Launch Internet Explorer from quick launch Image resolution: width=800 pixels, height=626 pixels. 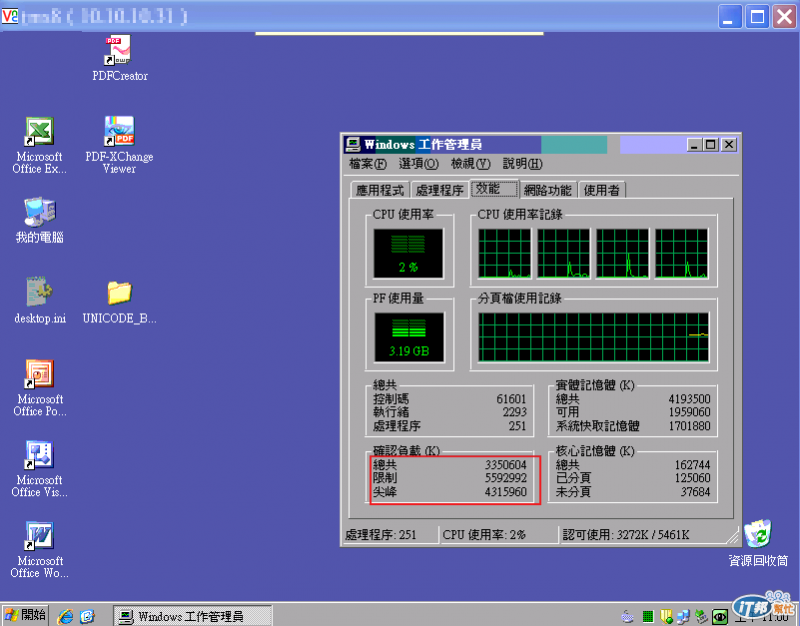point(65,616)
